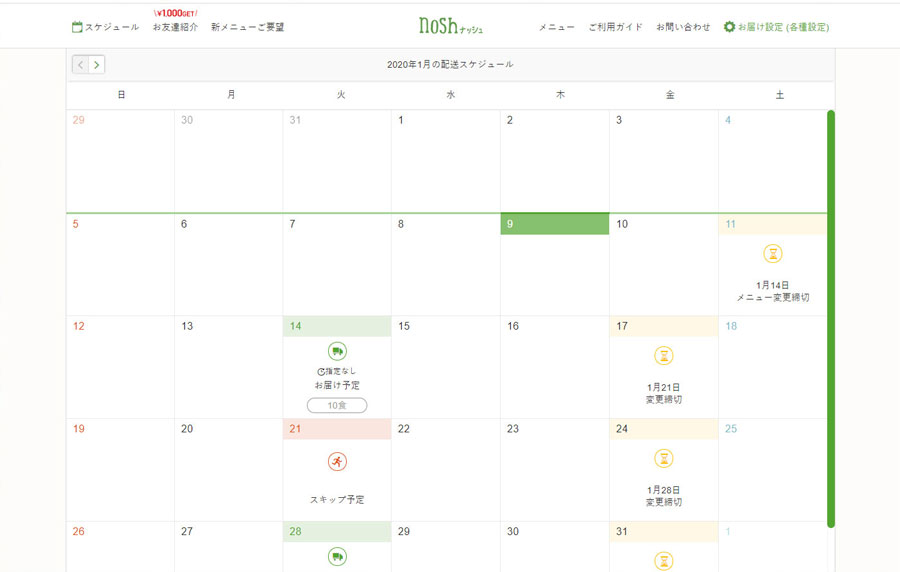This screenshot has height=572, width=900.
Task: Click the 2020年1月の配送スケジュール title
Action: click(450, 64)
